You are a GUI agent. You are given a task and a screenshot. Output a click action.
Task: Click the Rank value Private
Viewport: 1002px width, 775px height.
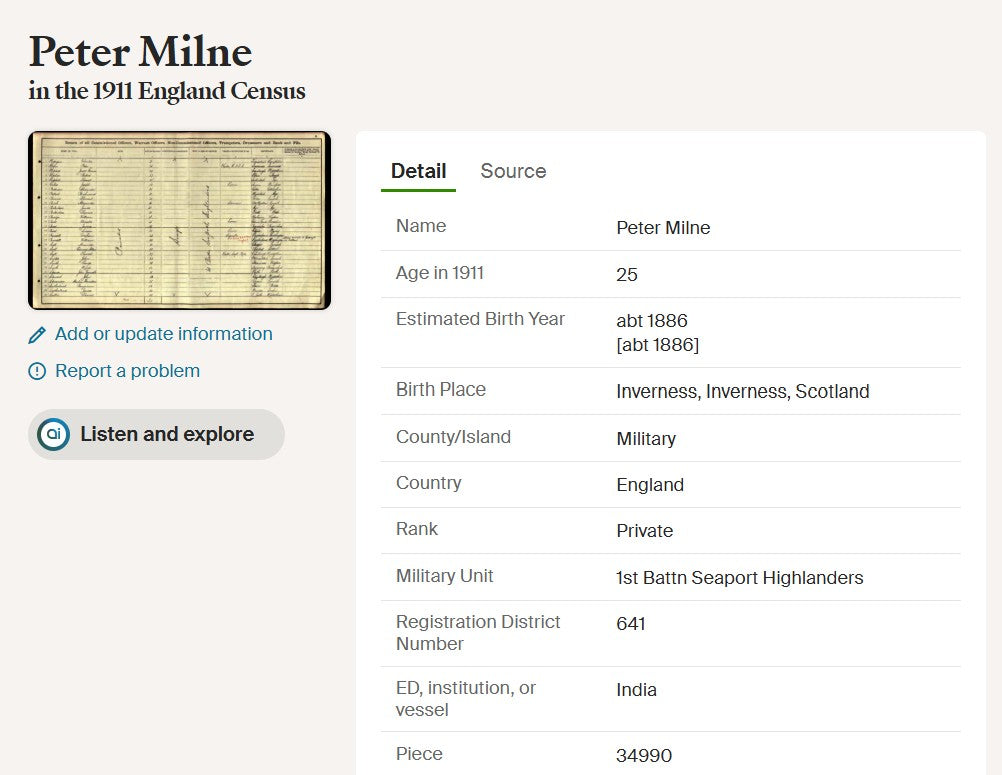[x=645, y=531]
